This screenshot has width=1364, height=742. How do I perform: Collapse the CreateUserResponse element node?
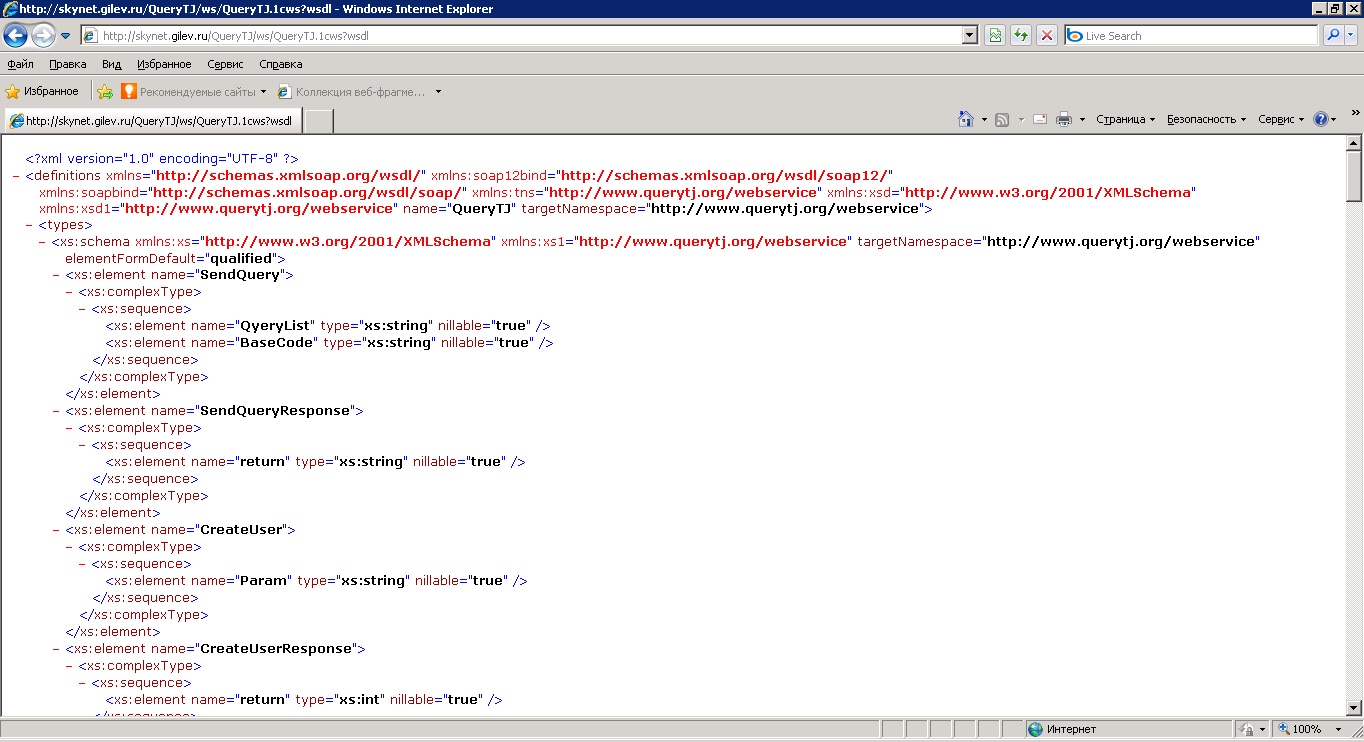pyautogui.click(x=56, y=649)
